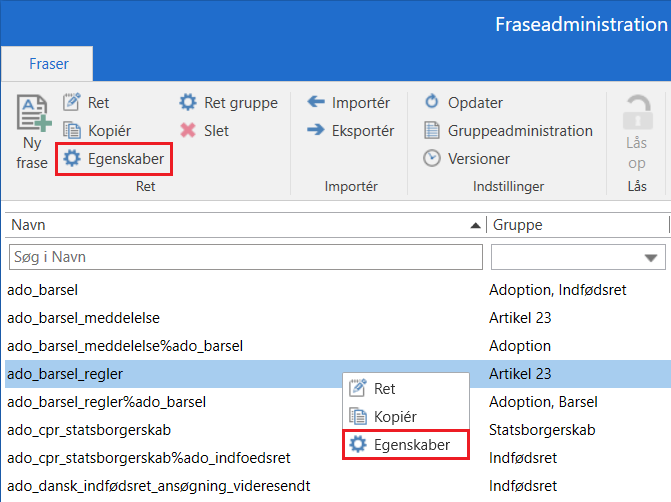Click the Søg i Navn field

pos(244,258)
